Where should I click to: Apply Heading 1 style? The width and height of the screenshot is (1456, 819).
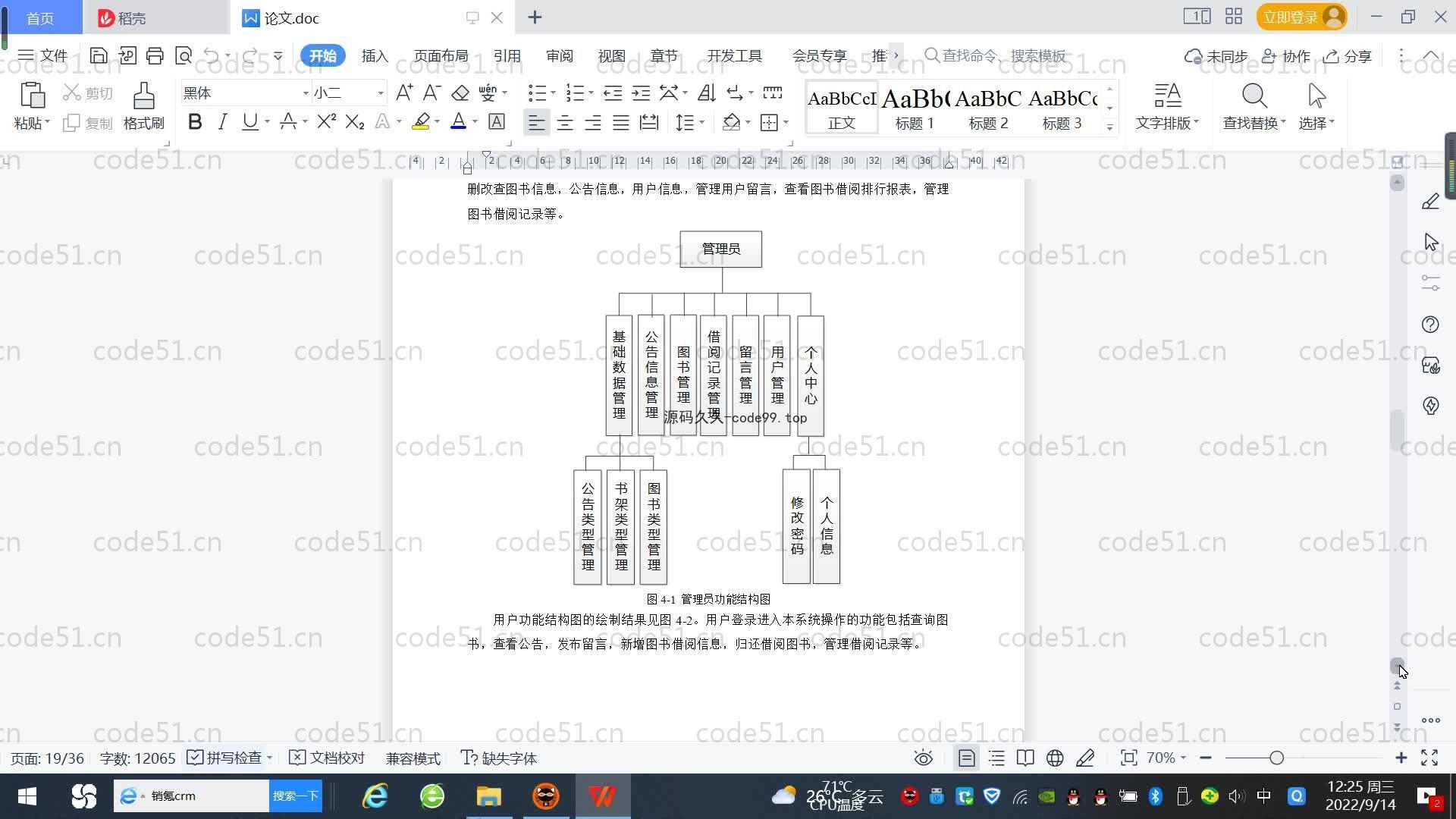click(915, 108)
